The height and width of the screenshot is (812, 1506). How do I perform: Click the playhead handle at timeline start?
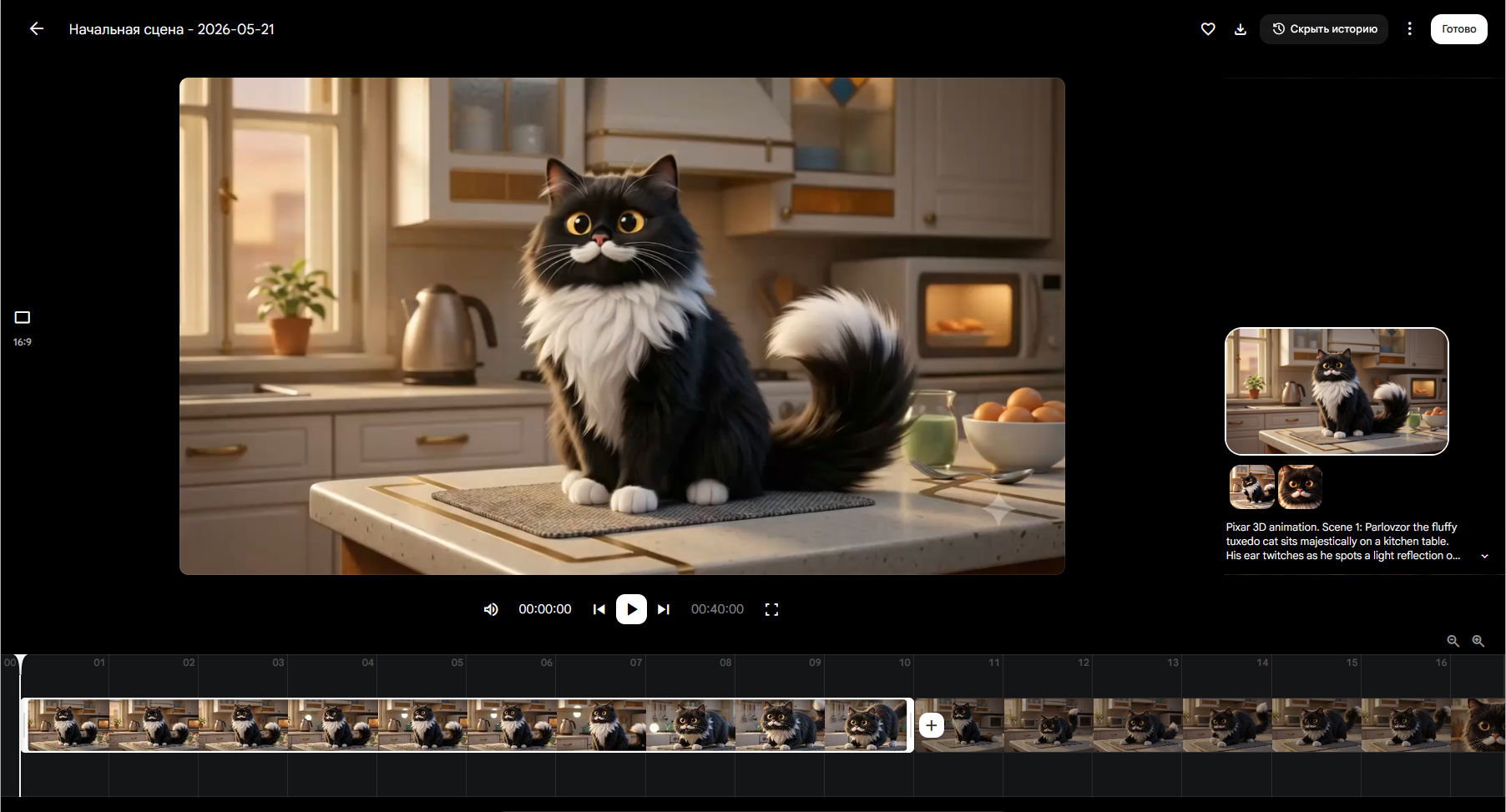(x=21, y=663)
